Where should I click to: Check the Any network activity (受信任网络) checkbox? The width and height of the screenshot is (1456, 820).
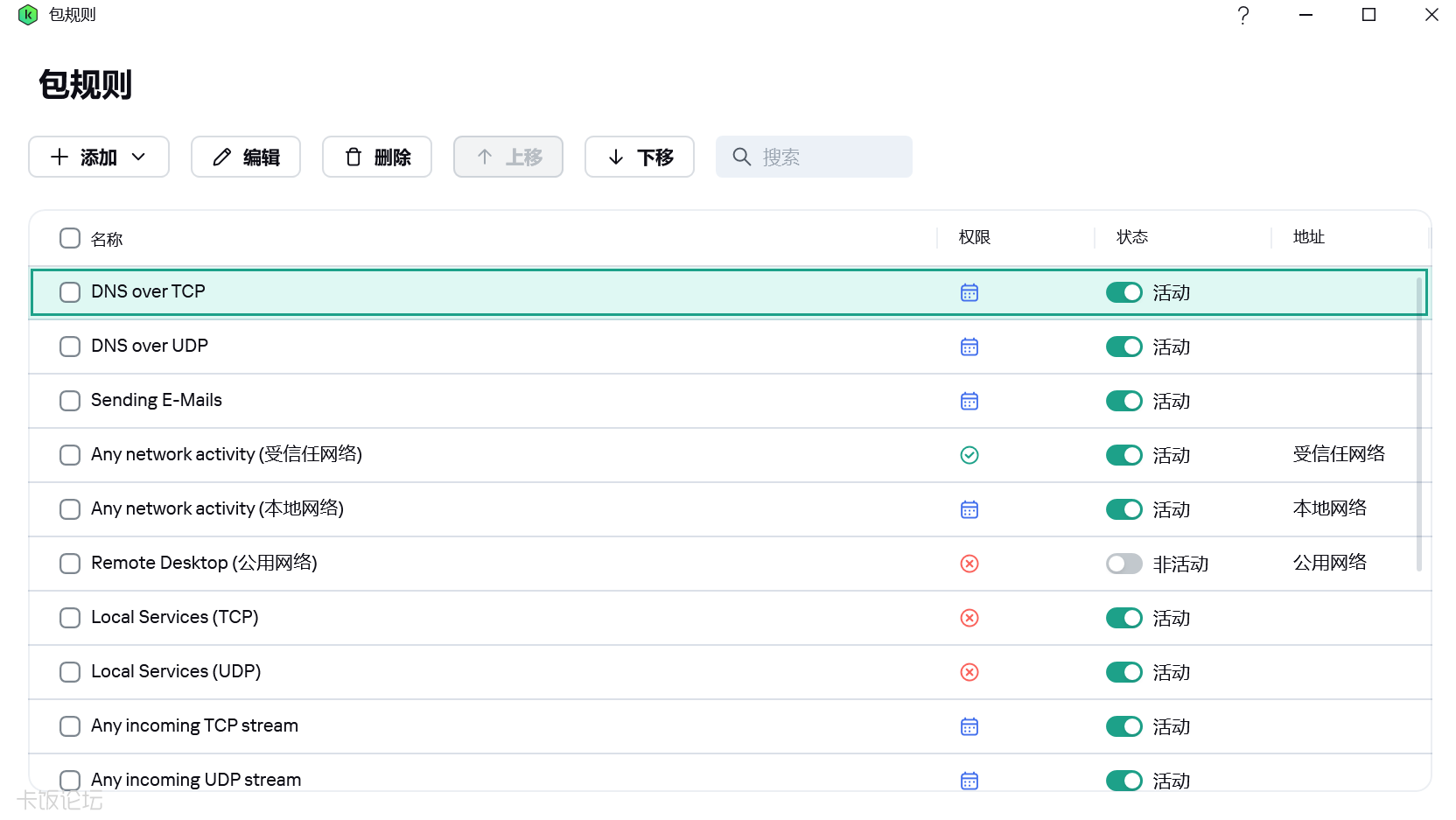[x=70, y=455]
